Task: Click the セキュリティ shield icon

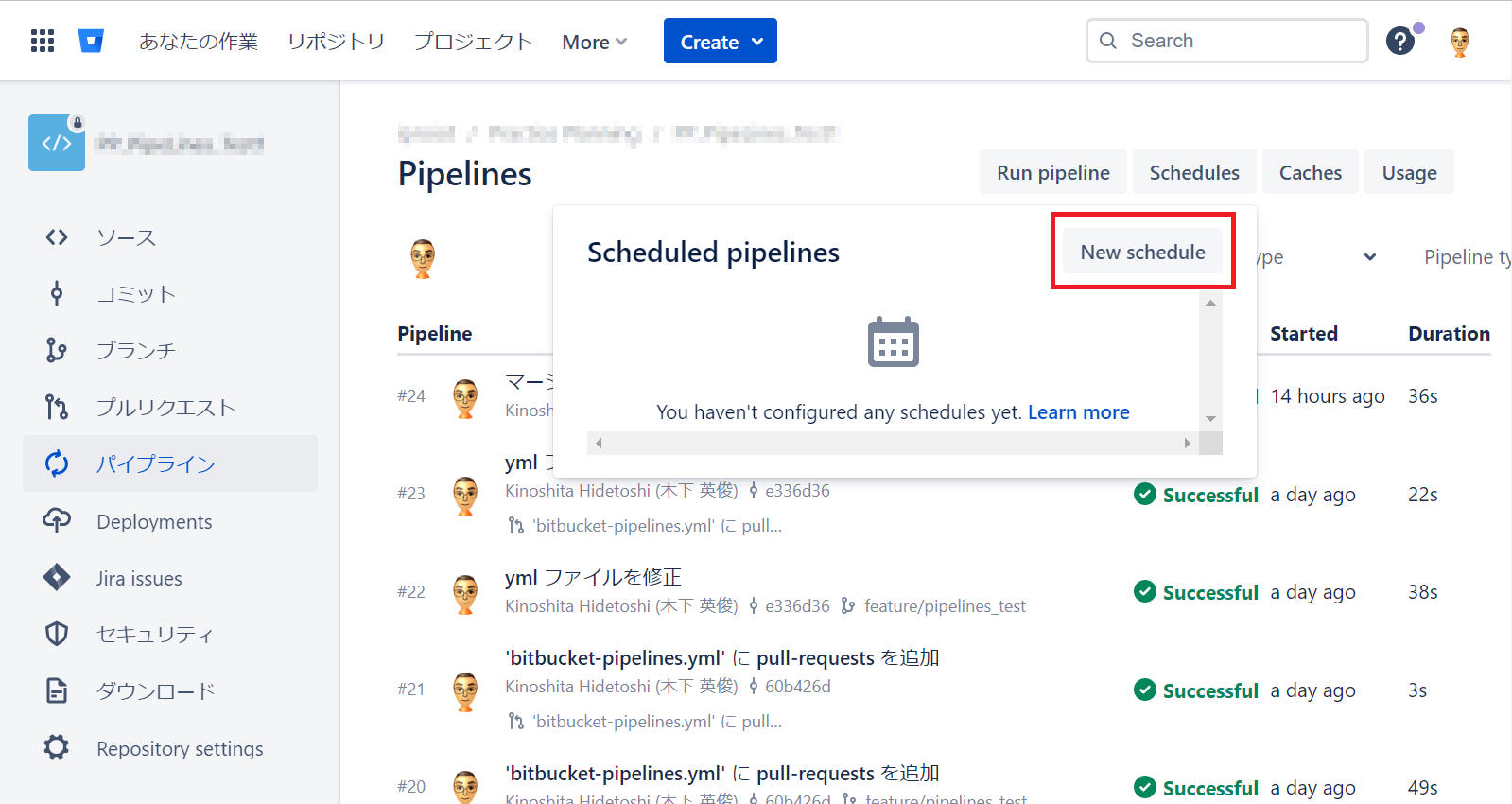Action: (57, 634)
